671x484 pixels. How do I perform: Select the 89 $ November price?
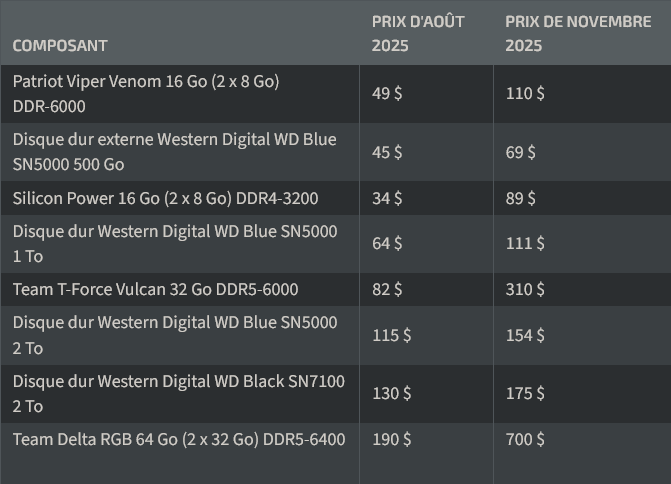[x=520, y=198]
